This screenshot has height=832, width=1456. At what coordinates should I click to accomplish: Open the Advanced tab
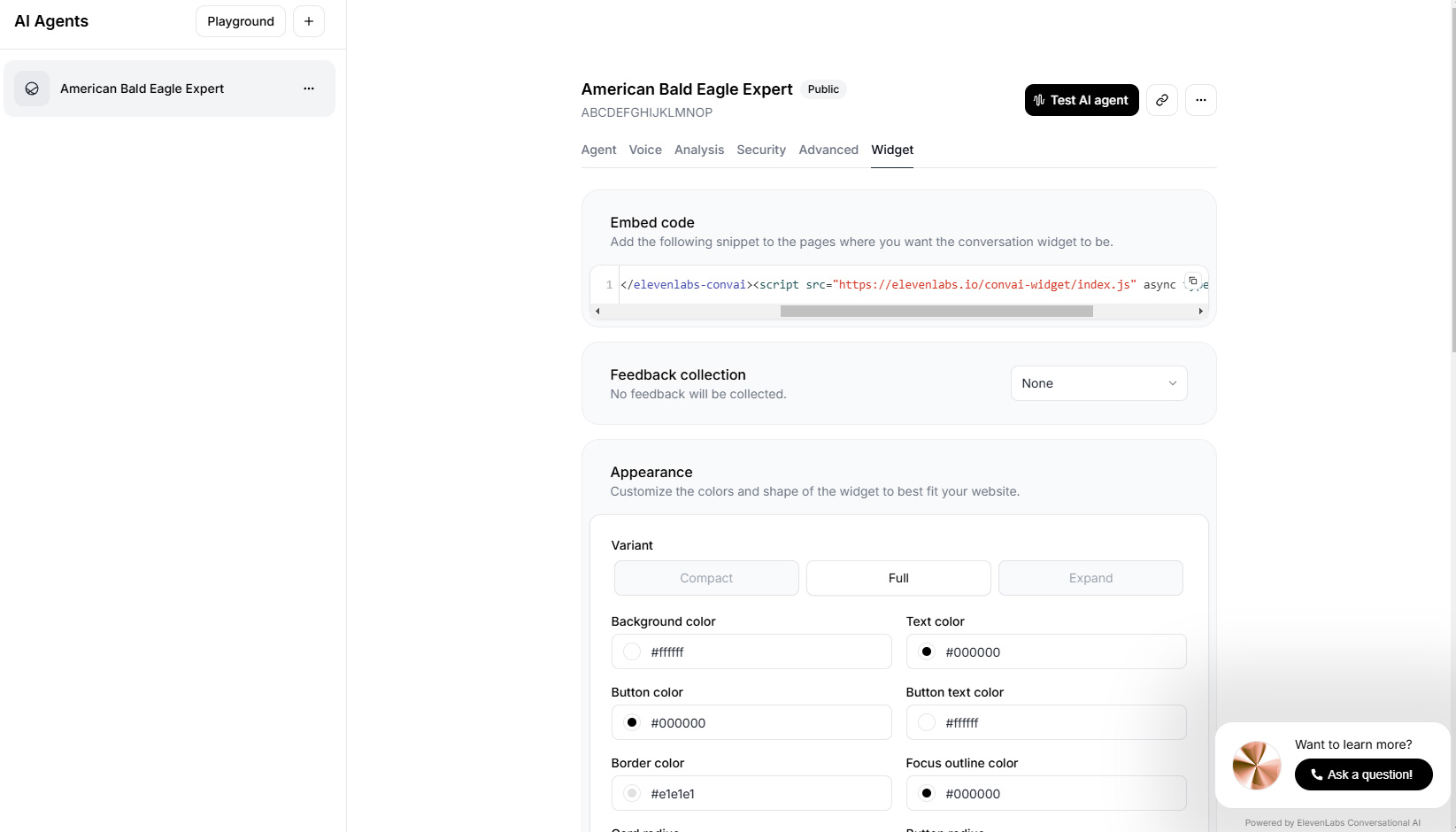point(828,150)
